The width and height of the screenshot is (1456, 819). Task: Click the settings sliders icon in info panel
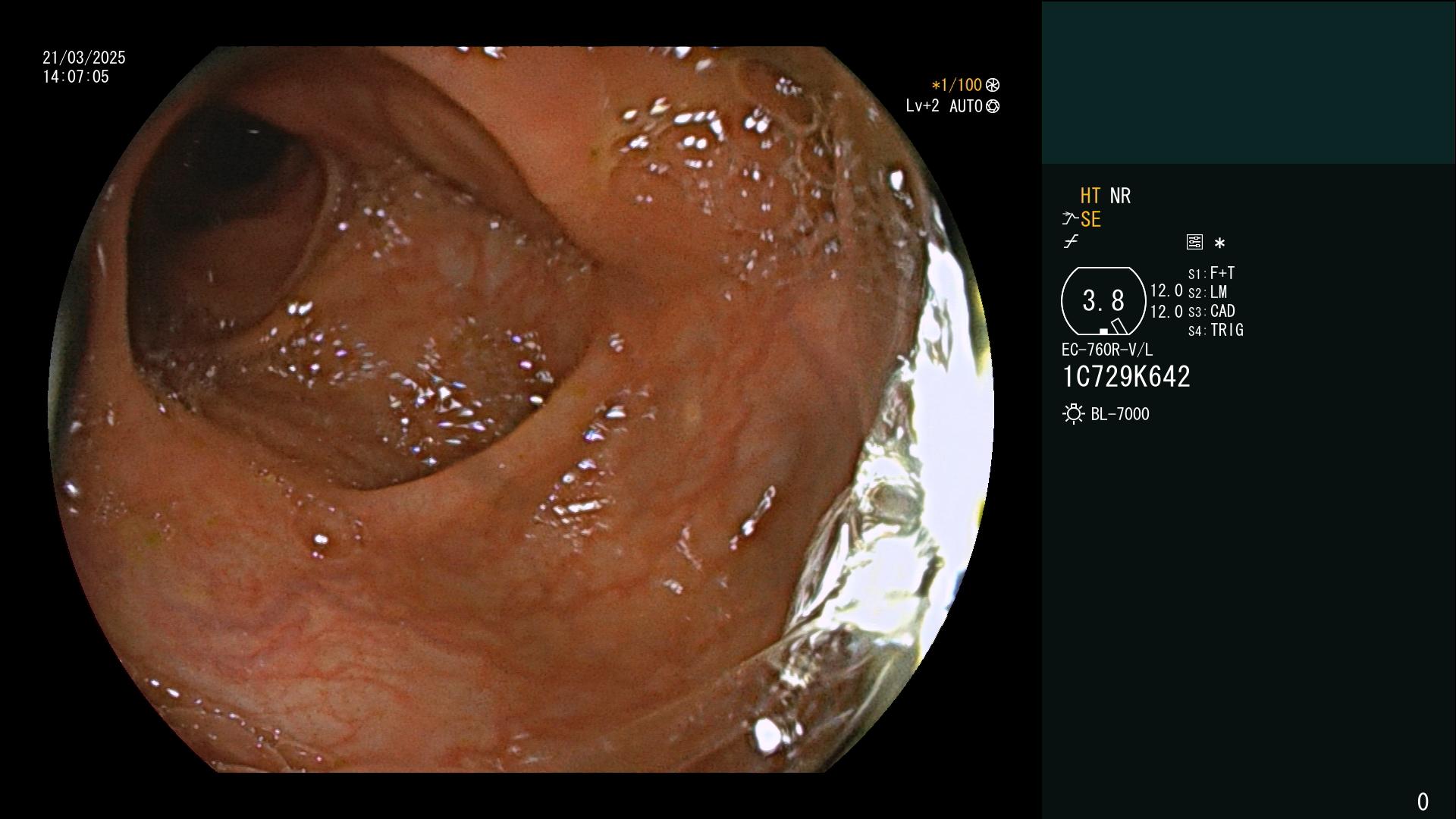pos(1194,242)
